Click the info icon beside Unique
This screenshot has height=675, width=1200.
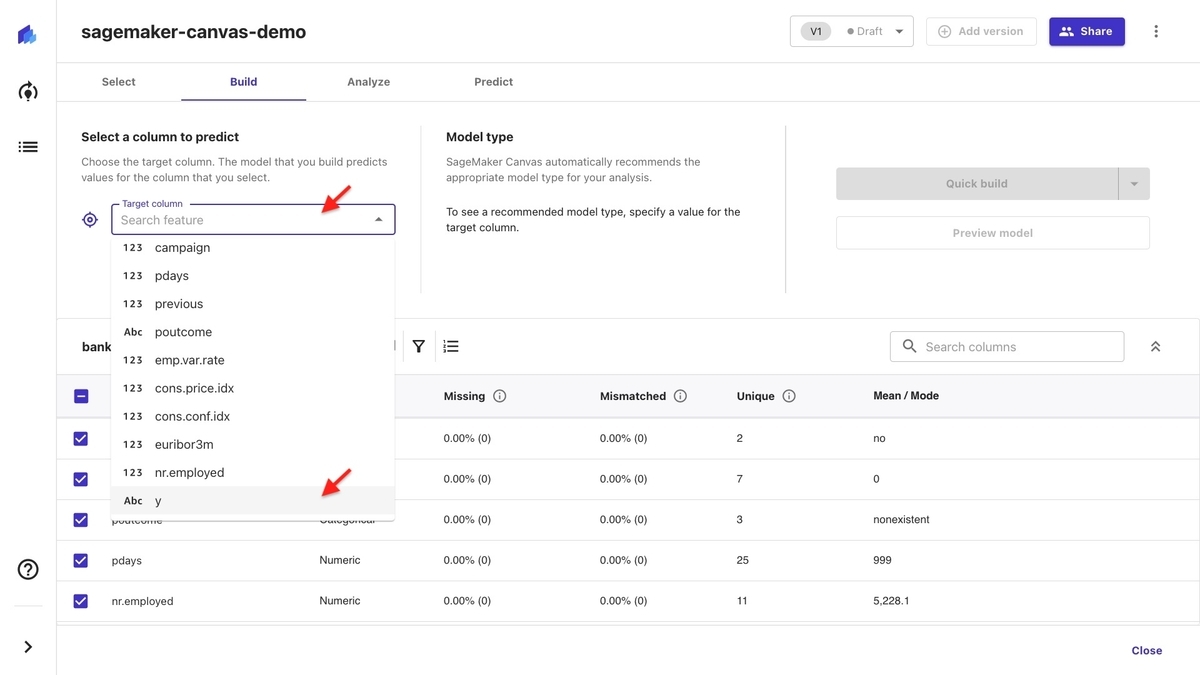789,396
